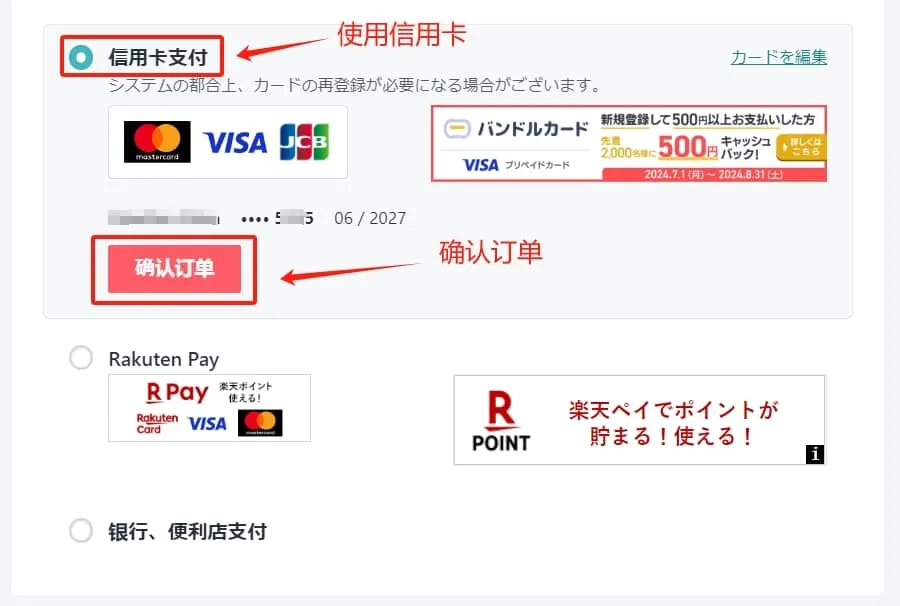Click the VISA logo in credit card box
The height and width of the screenshot is (606, 900).
235,143
